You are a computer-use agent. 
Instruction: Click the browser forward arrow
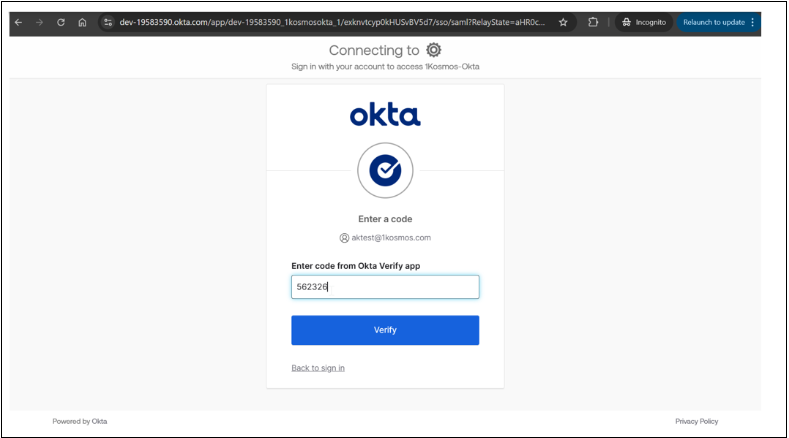(39, 22)
